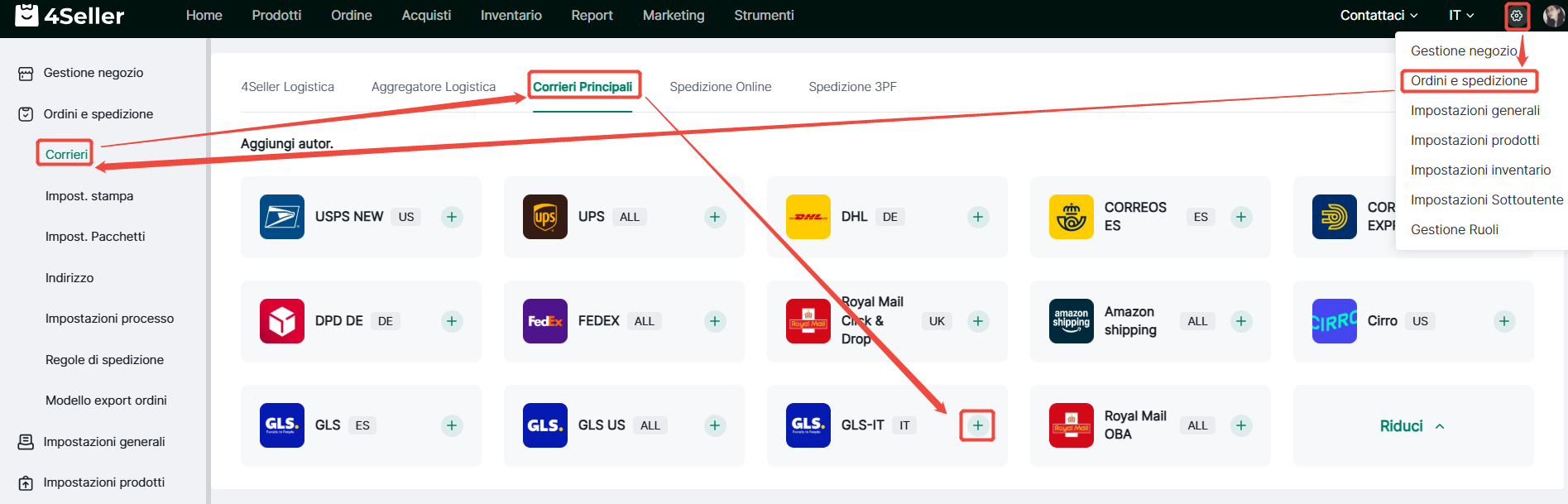Click the settings gear icon in header

tap(1516, 16)
